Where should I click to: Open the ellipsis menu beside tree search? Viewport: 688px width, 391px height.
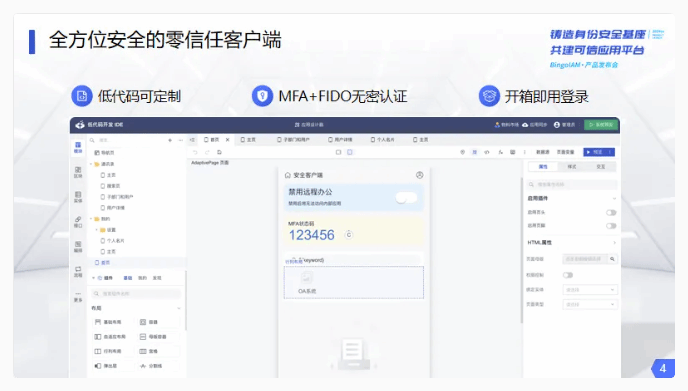(x=180, y=140)
